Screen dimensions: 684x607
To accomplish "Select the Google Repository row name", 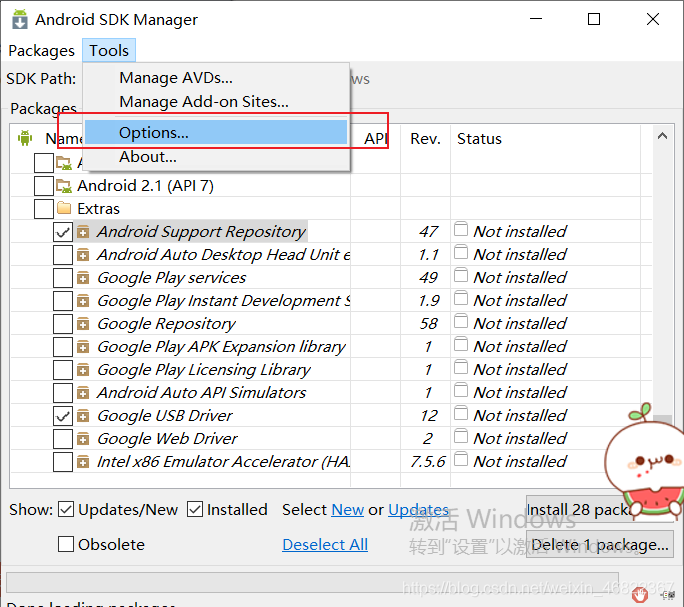I will (x=166, y=324).
